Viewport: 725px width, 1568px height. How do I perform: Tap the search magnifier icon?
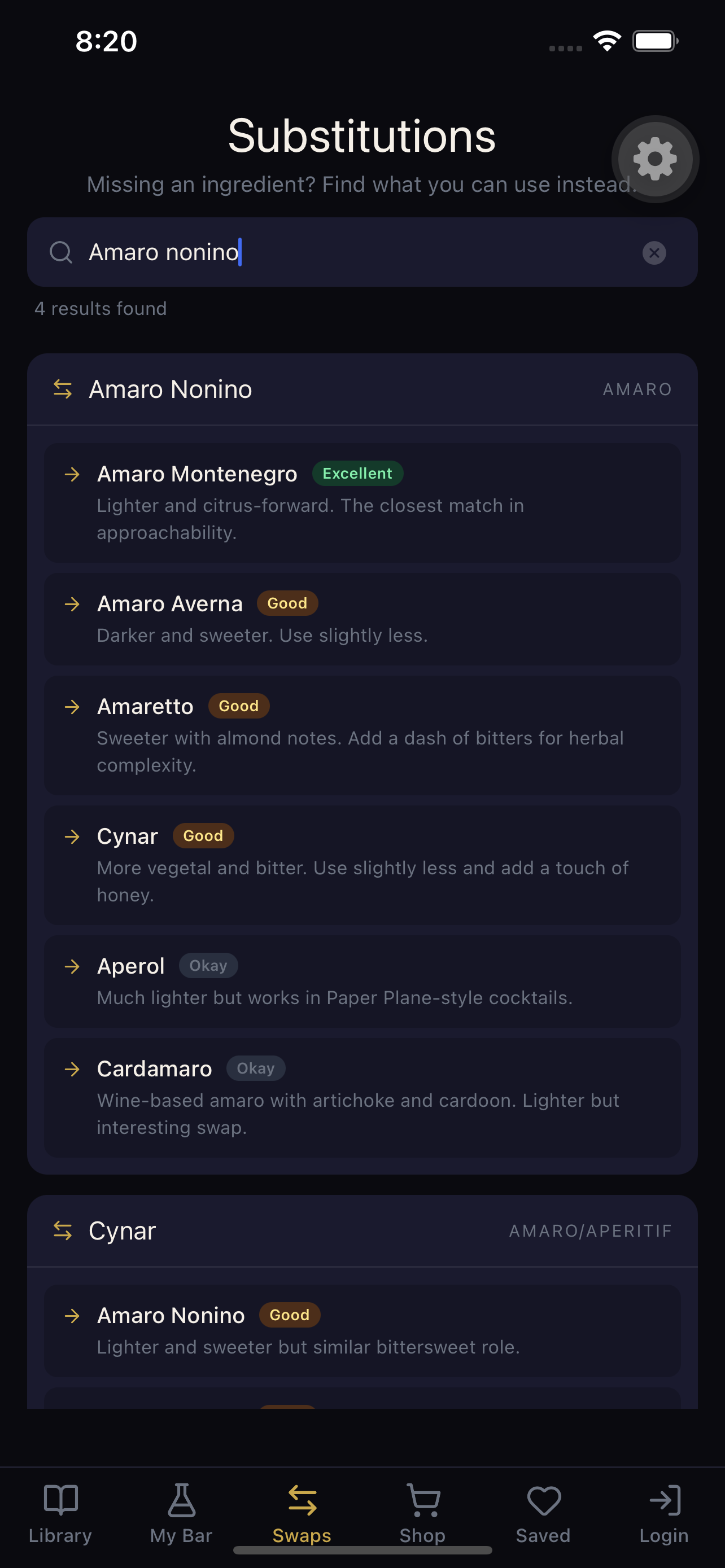(x=61, y=252)
